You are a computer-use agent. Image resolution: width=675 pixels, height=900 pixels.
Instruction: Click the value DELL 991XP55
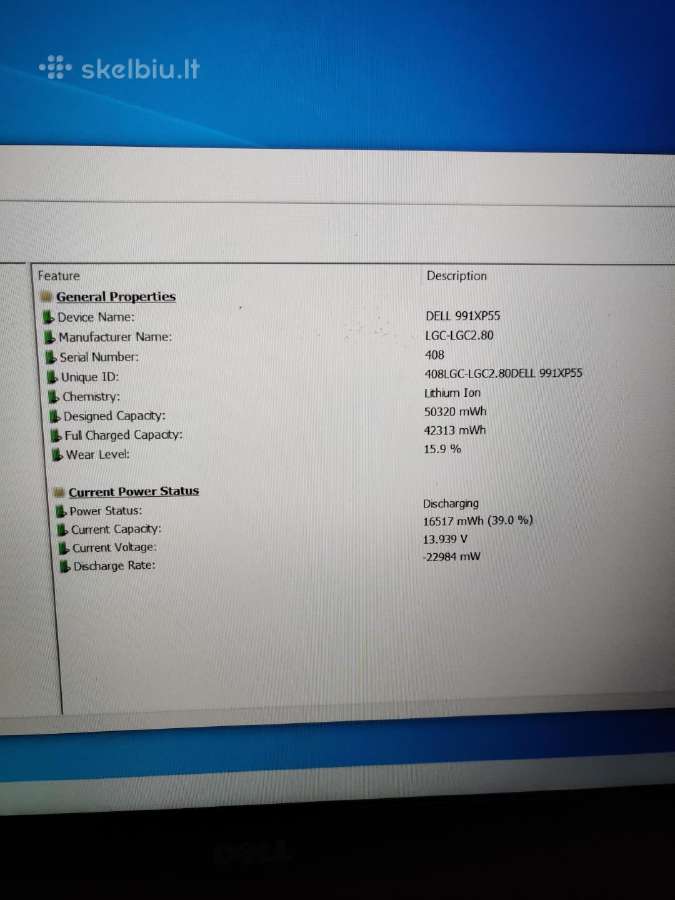(463, 316)
